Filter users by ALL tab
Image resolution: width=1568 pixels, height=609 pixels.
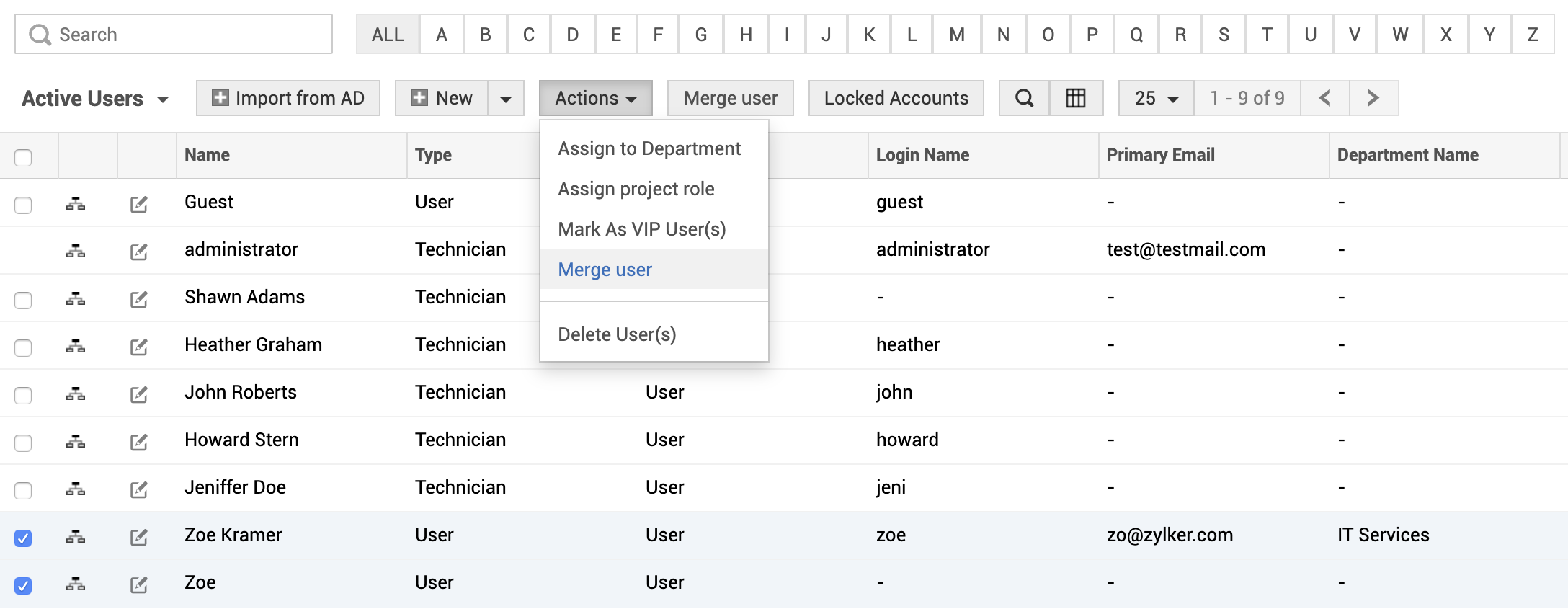388,35
